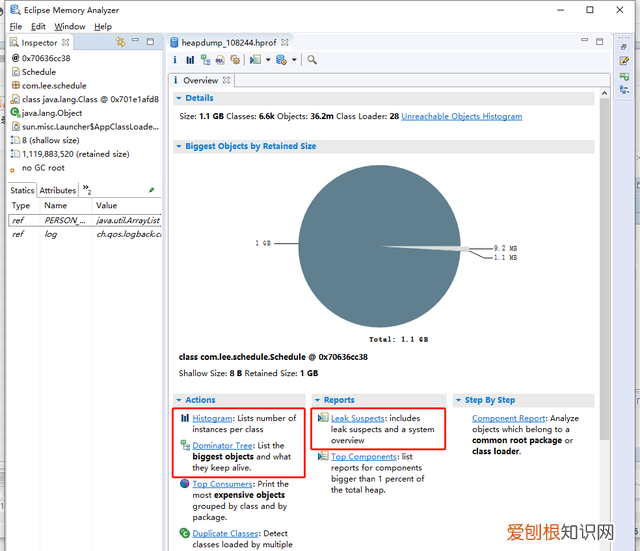Open the Window menu
The image size is (640, 551).
pos(70,27)
